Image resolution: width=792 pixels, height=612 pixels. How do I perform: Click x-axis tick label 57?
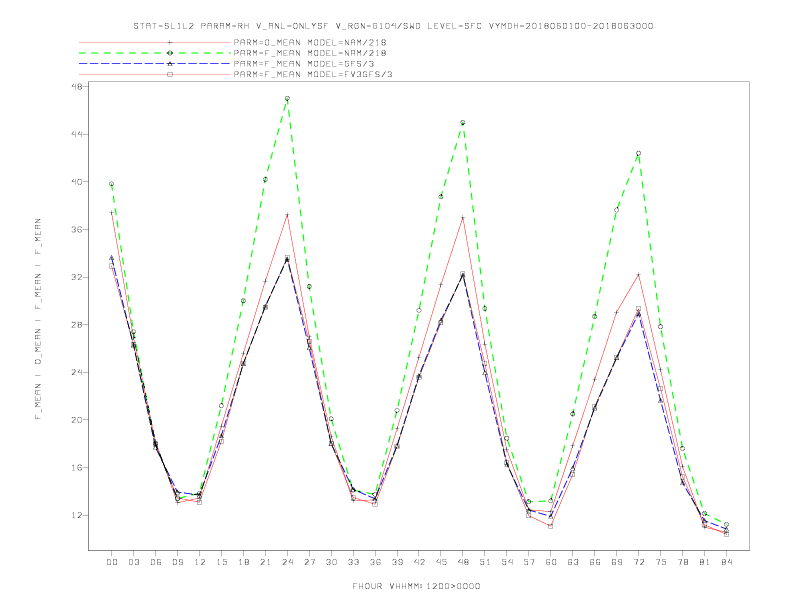(x=529, y=562)
